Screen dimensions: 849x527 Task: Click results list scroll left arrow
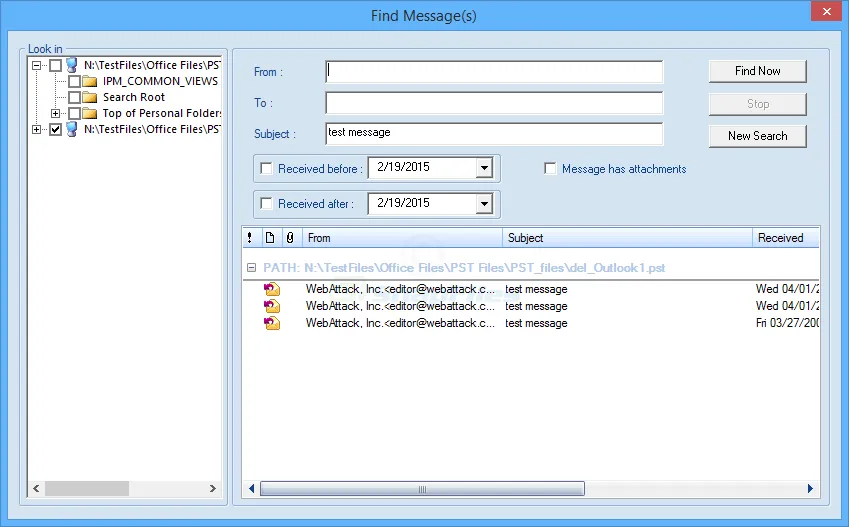tap(251, 489)
